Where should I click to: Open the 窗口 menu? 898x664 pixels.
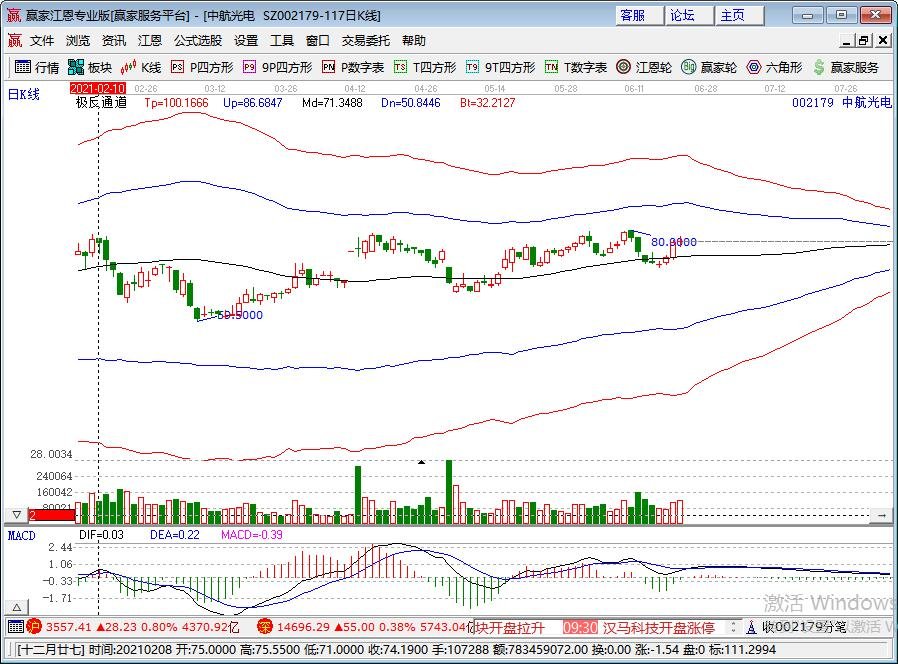[x=318, y=41]
